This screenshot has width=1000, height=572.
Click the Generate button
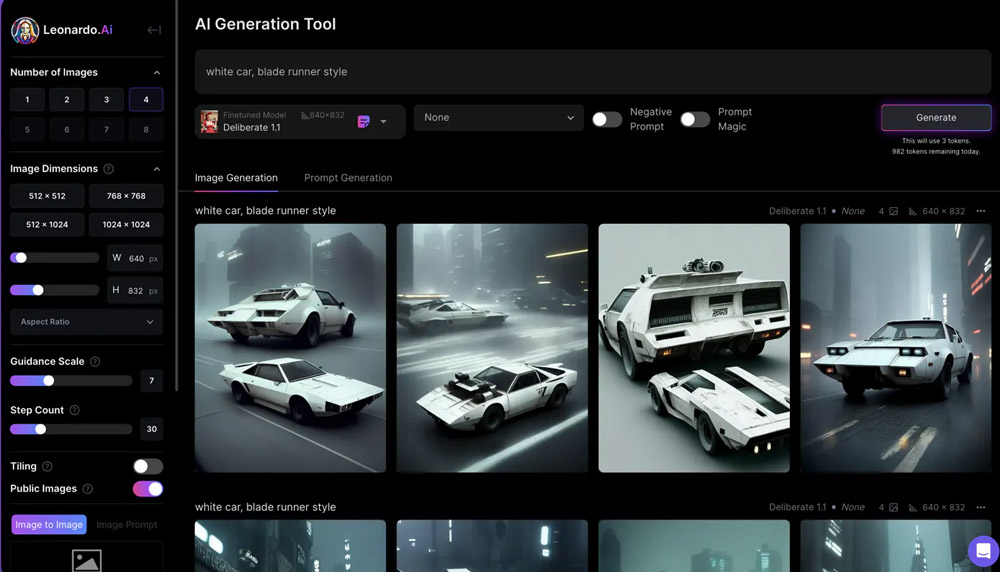(x=936, y=117)
